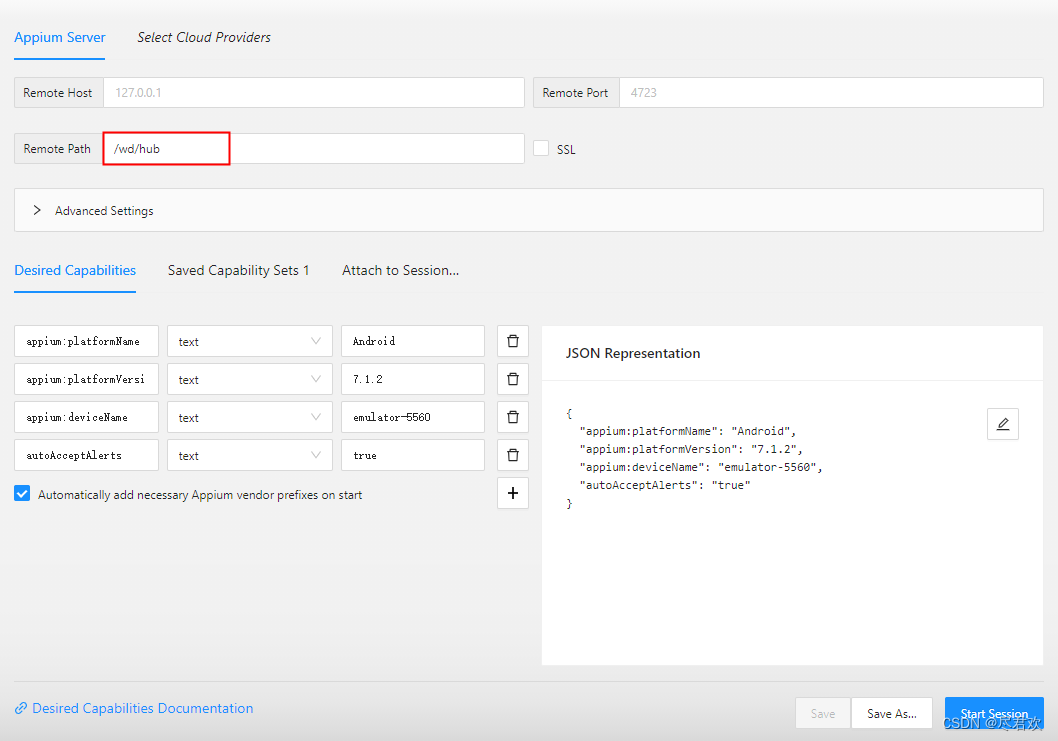This screenshot has width=1058, height=741.
Task: Delete the appium:deviceName capability row
Action: 513,417
